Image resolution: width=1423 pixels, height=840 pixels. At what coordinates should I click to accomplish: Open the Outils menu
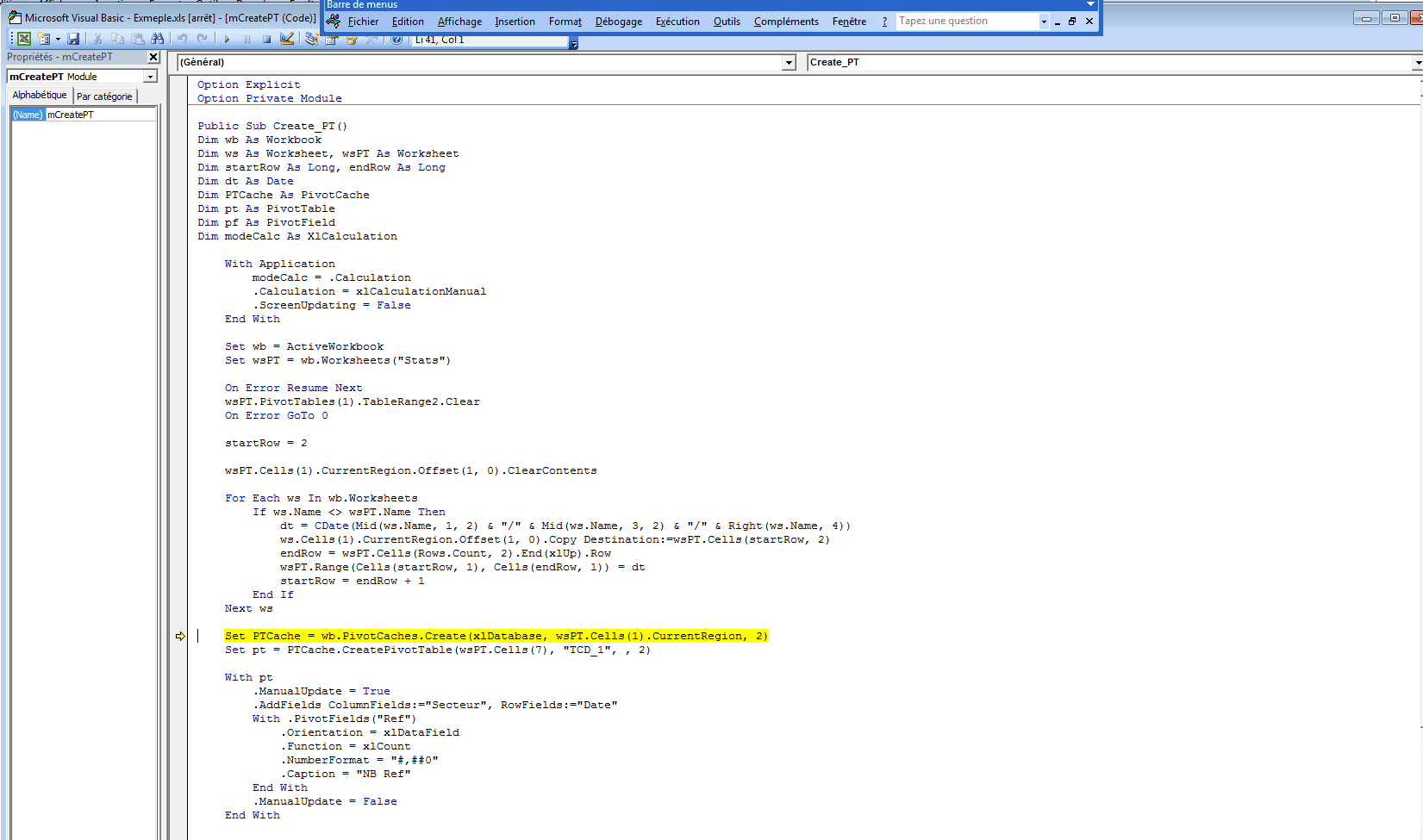(726, 22)
